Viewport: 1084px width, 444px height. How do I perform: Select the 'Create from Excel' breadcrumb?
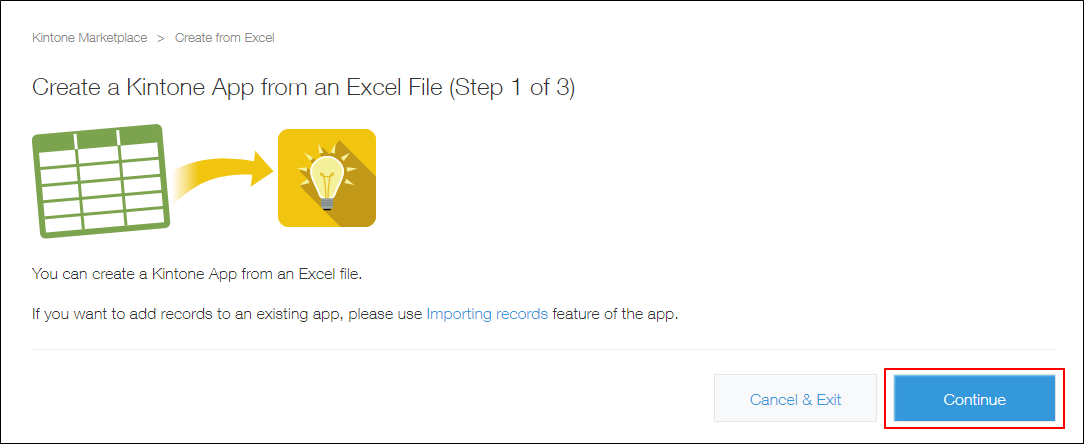[224, 38]
